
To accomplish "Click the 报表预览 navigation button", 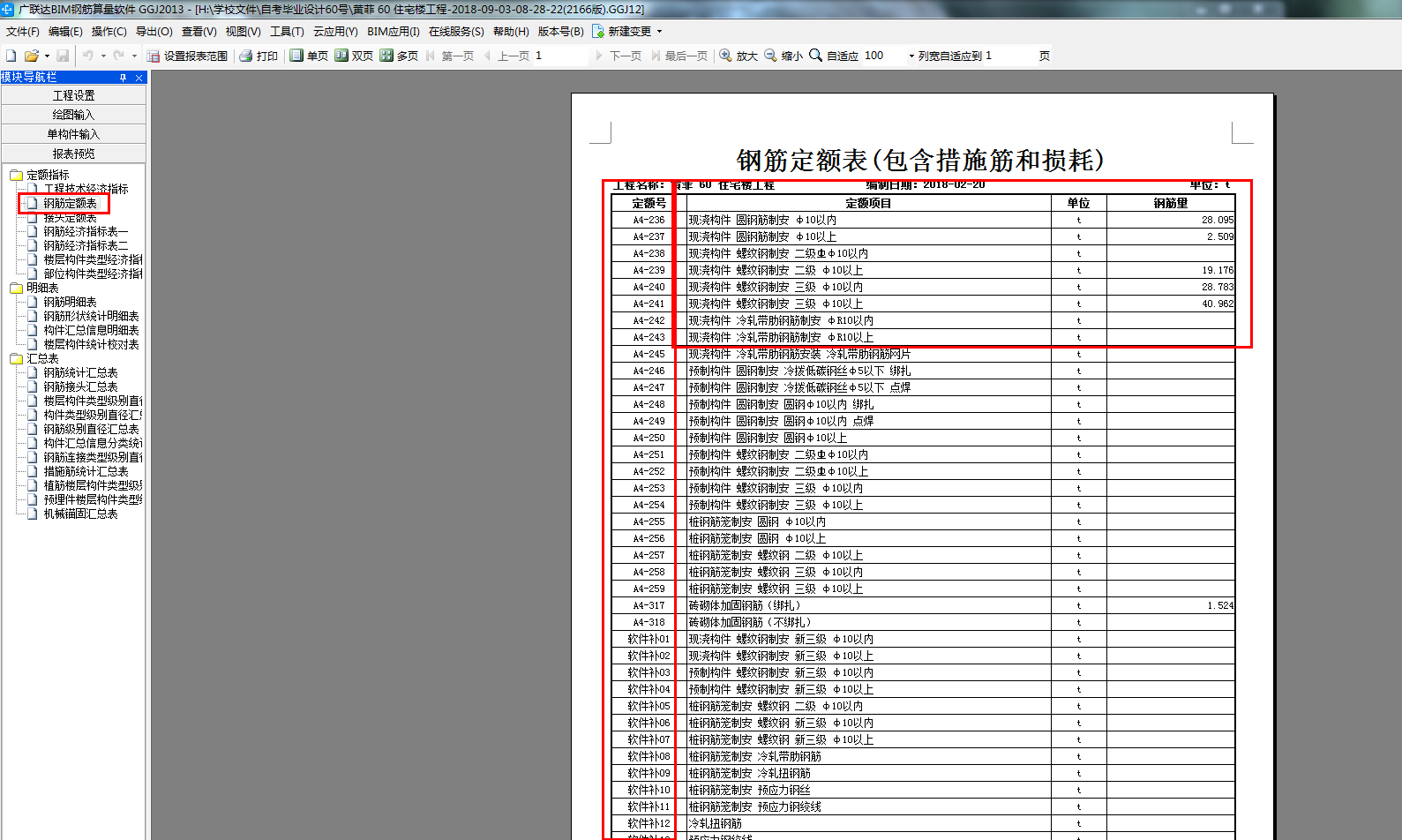I will (73, 154).
